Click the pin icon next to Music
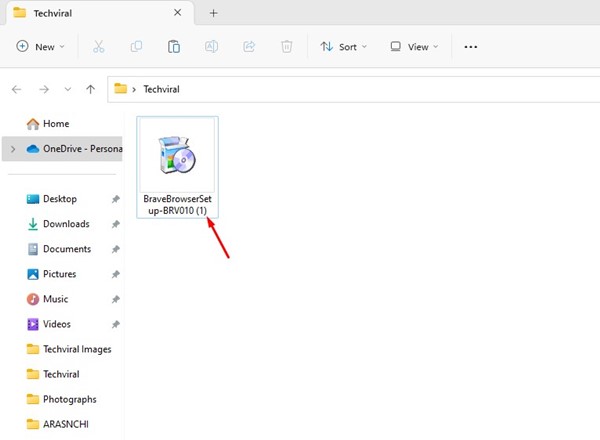This screenshot has height=440, width=600. coord(116,299)
